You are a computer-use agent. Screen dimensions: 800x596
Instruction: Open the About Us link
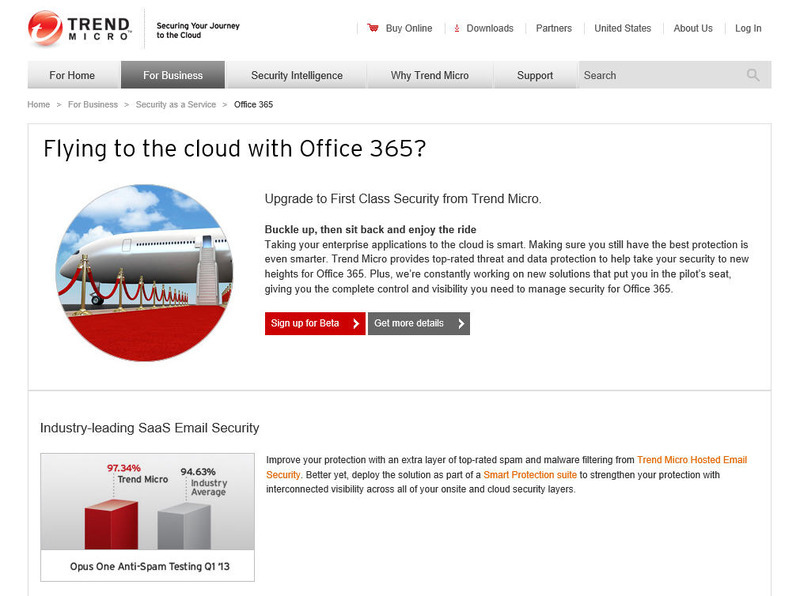693,28
